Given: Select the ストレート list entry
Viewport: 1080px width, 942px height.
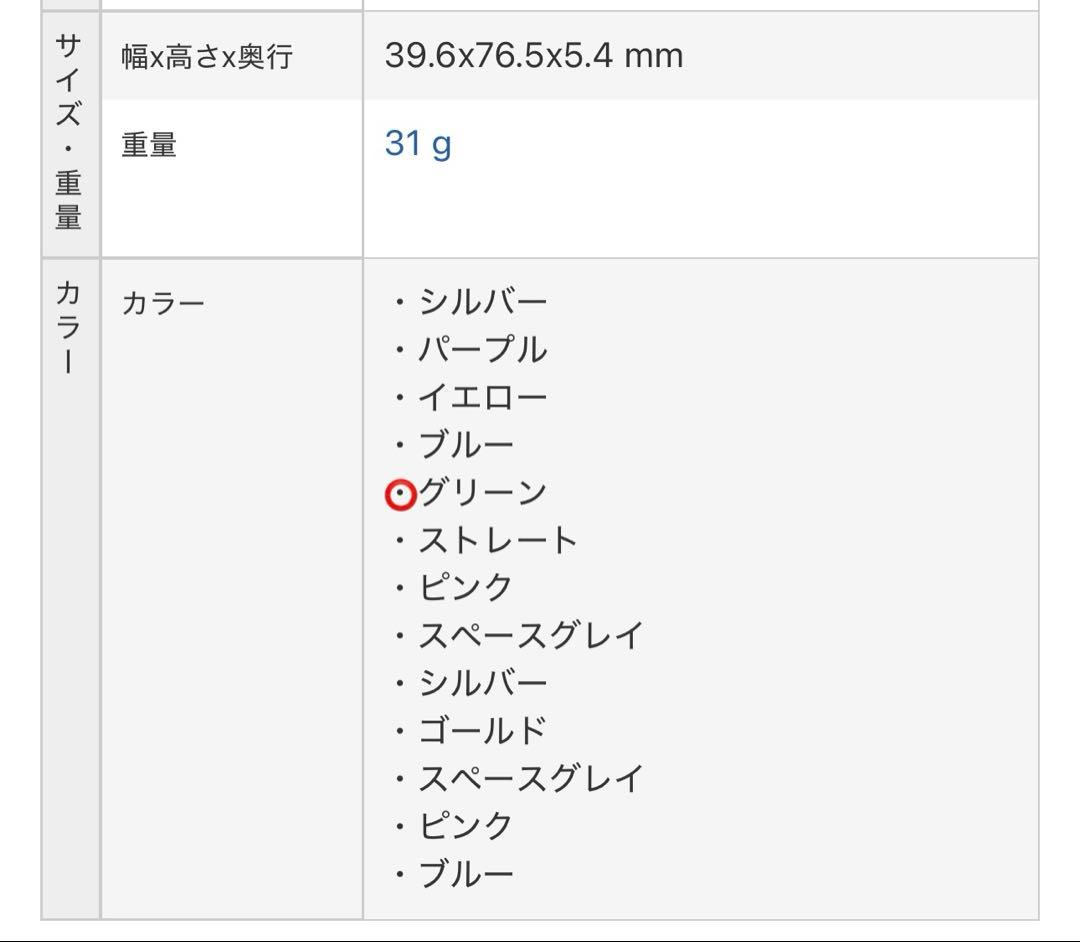Looking at the screenshot, I should click(x=497, y=541).
